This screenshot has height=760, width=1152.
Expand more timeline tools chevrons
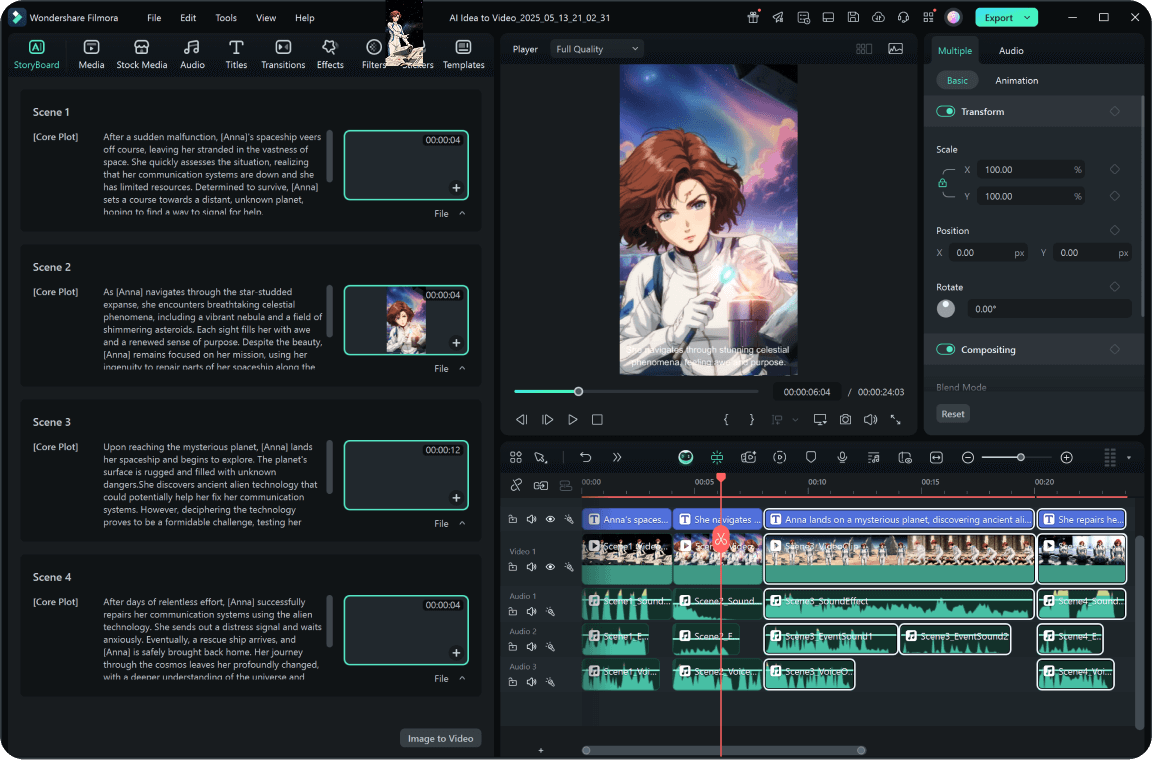tap(617, 457)
